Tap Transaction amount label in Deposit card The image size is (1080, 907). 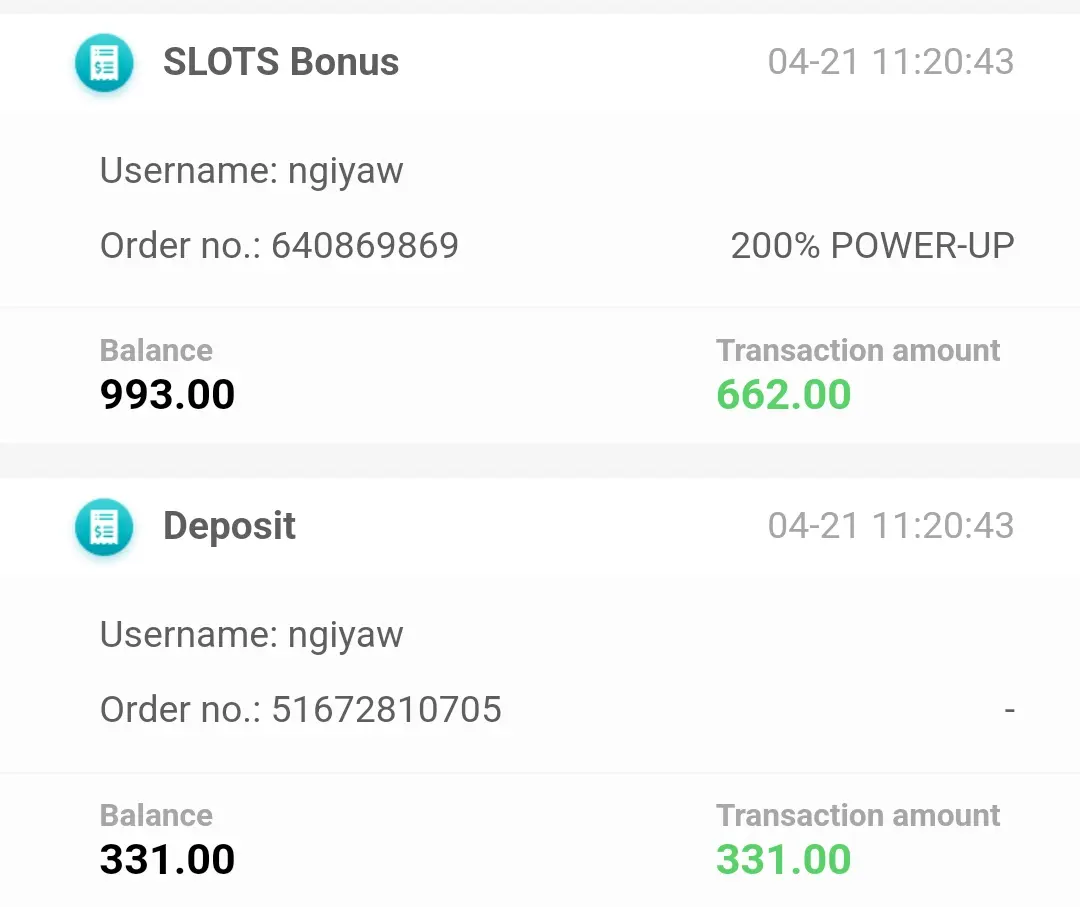pos(858,815)
